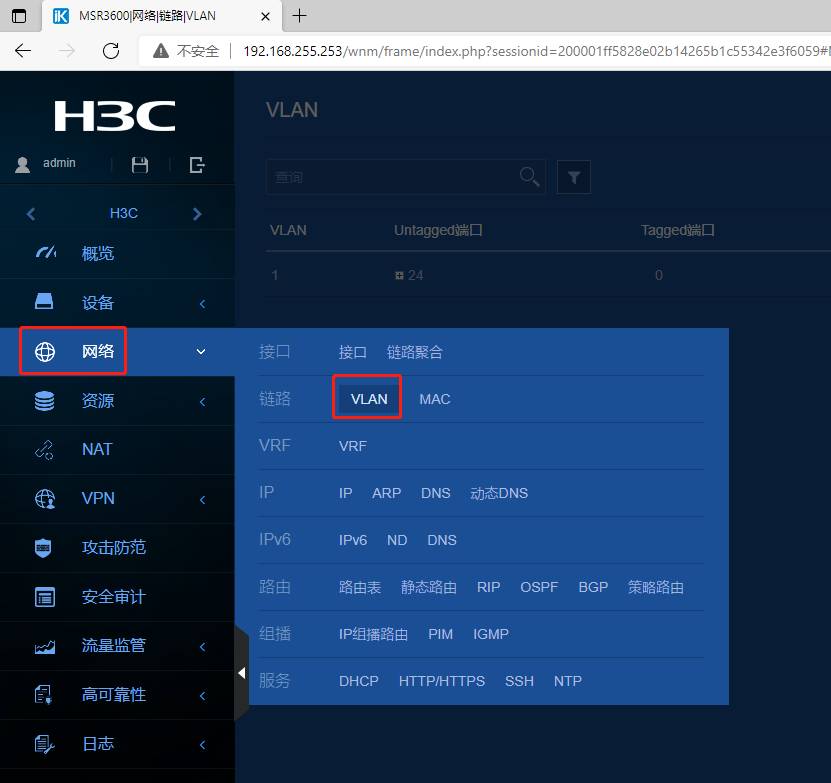Open the BGP link

593,587
